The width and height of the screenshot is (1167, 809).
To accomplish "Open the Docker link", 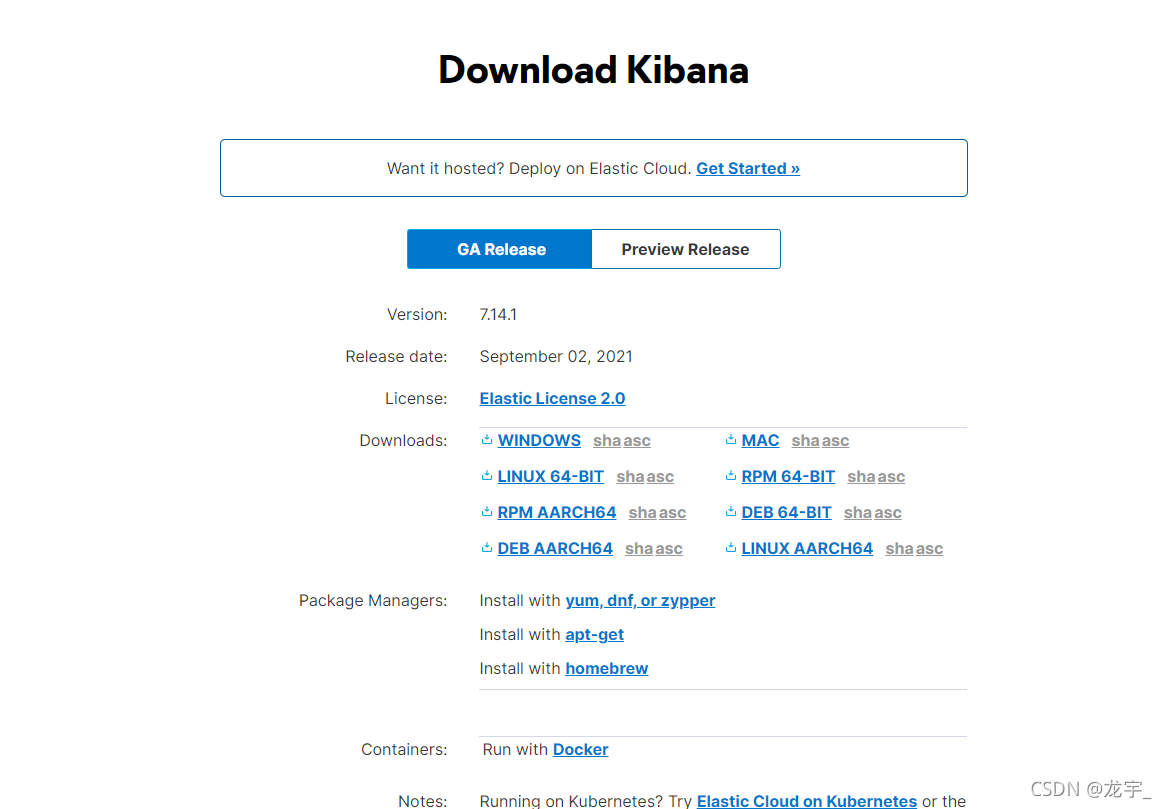I will coord(581,749).
